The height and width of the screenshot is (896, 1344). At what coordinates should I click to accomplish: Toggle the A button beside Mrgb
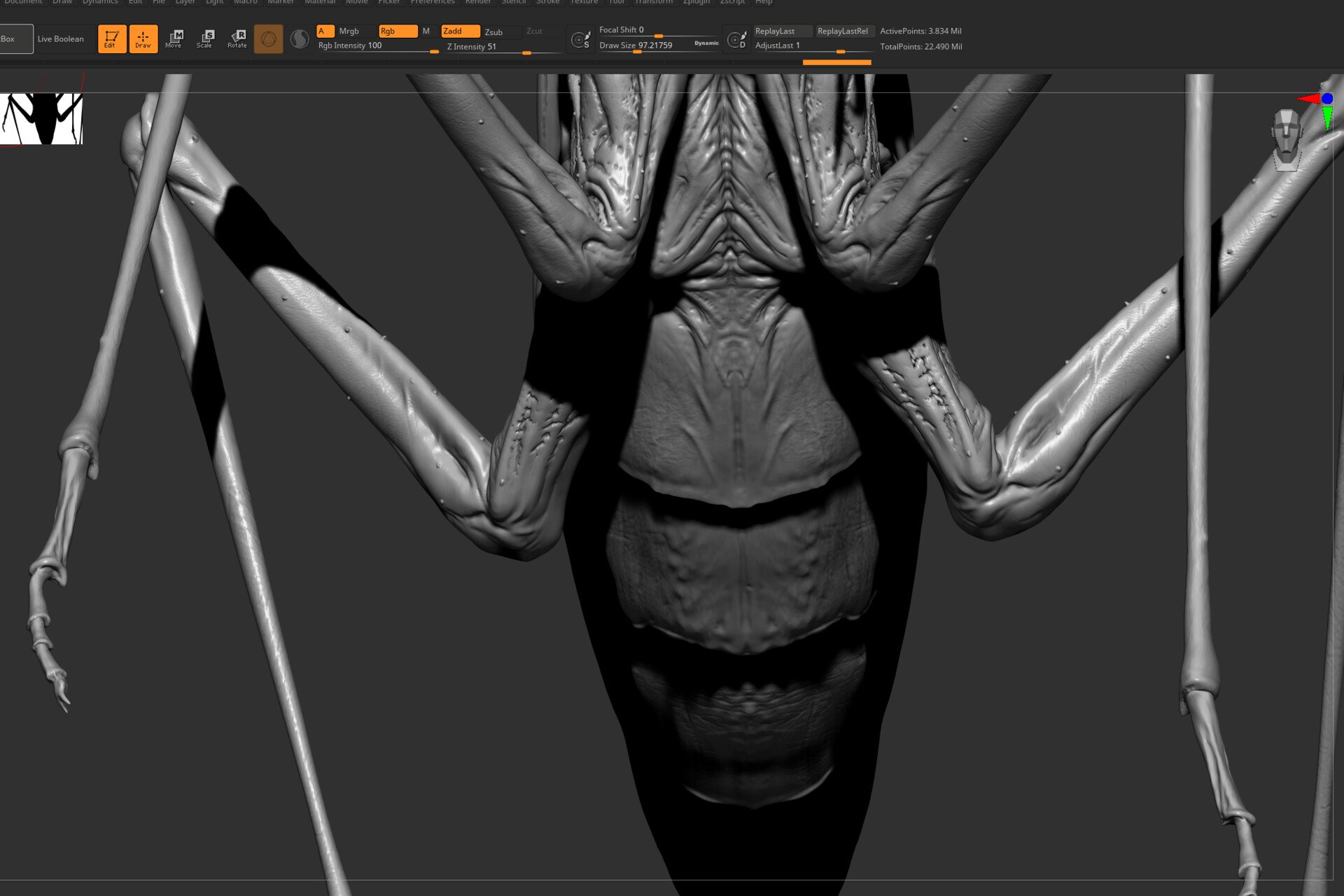(x=325, y=31)
